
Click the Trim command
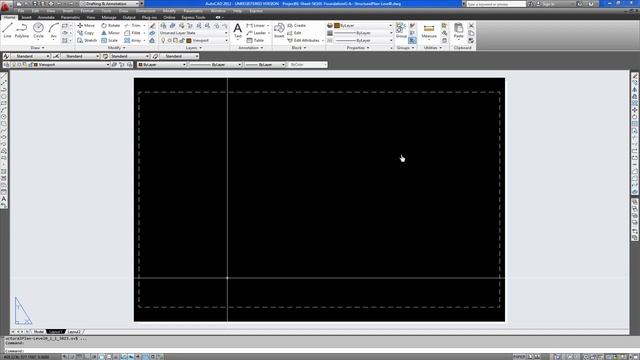click(133, 25)
